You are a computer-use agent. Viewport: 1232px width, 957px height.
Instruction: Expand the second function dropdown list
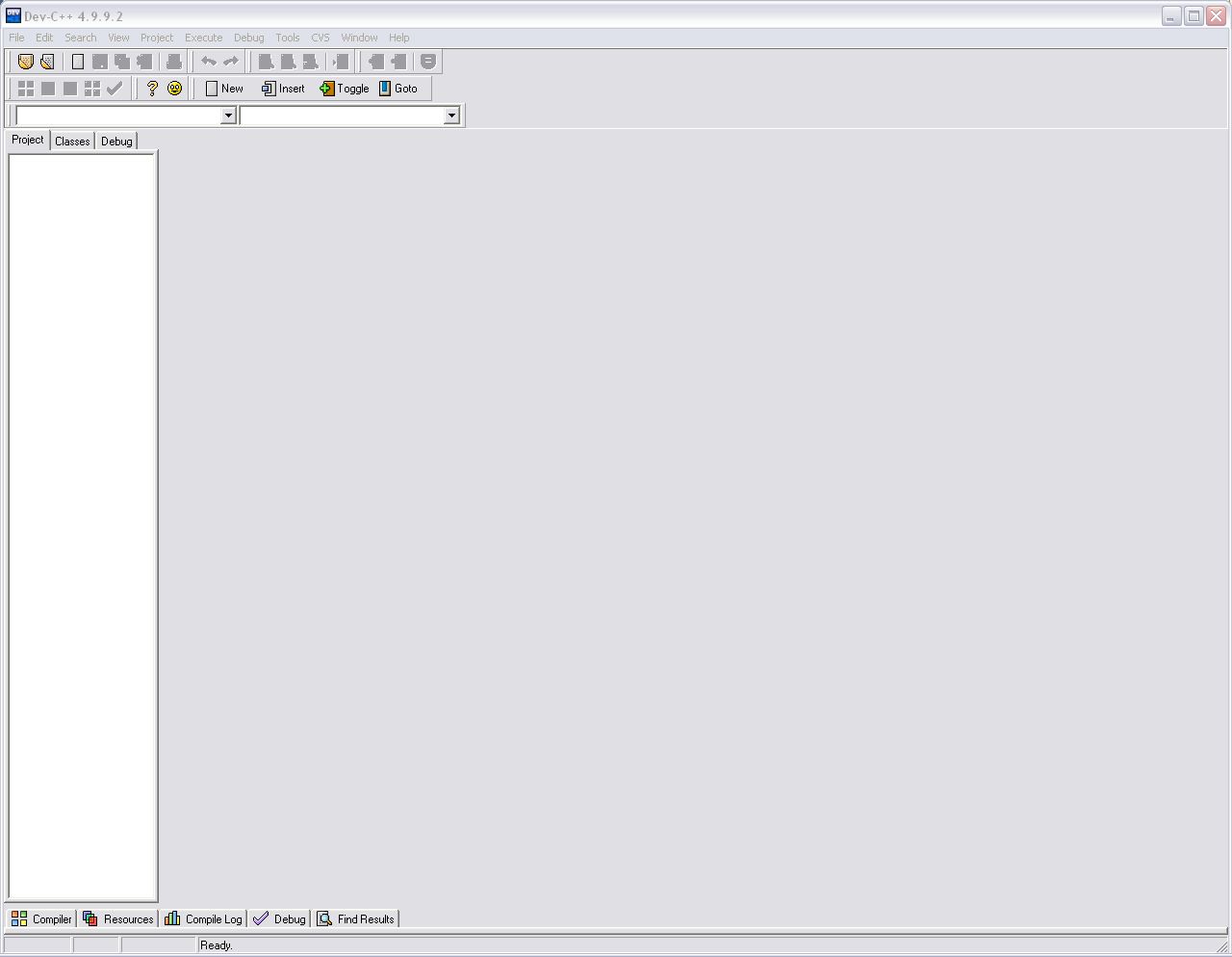451,116
